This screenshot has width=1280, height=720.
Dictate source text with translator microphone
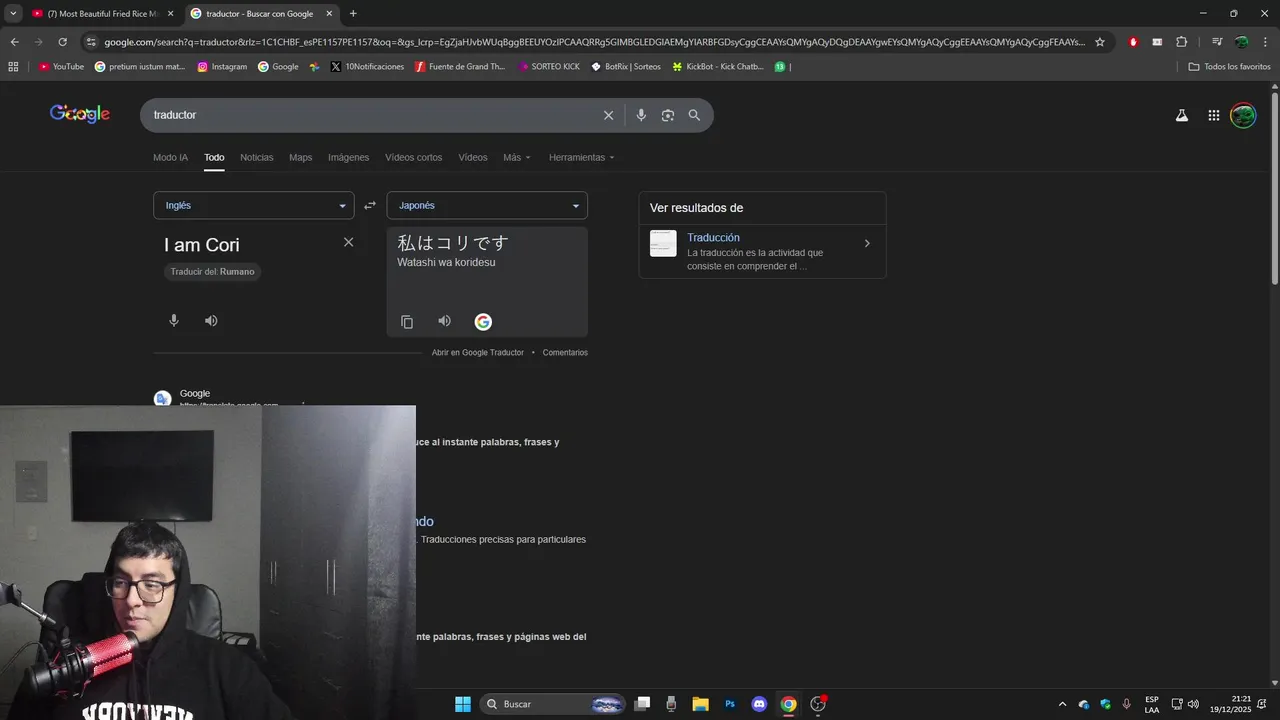tap(174, 321)
